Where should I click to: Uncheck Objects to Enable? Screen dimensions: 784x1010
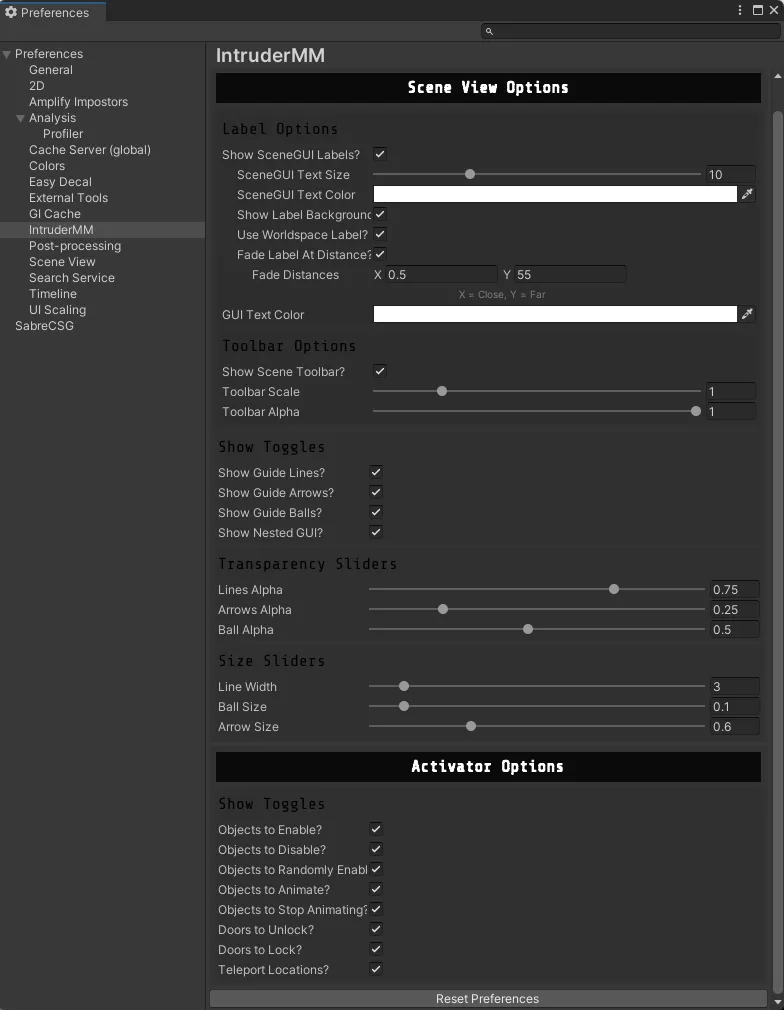coord(376,829)
